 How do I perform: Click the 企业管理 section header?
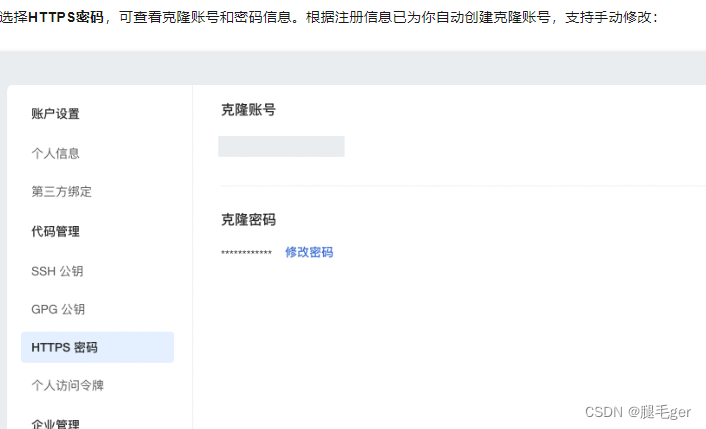(55, 424)
